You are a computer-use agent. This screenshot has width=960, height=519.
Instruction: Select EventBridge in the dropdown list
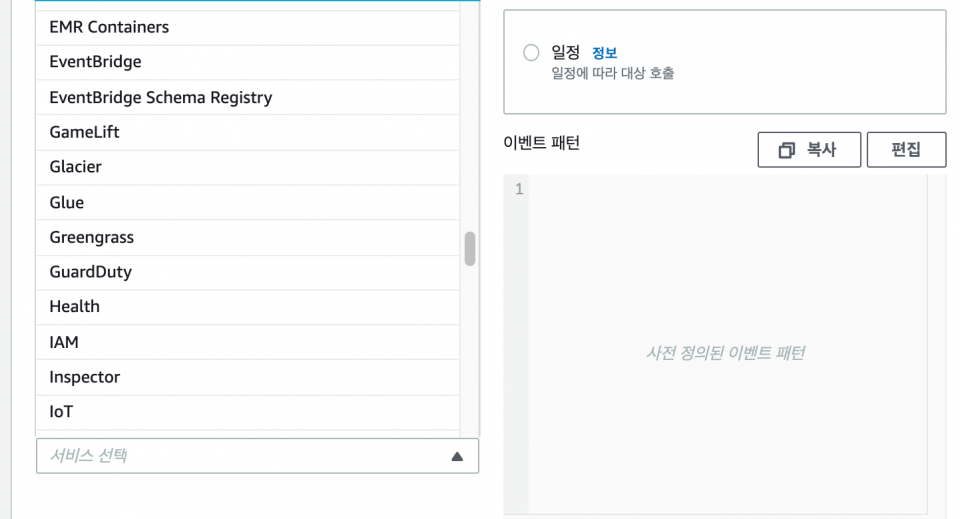pyautogui.click(x=247, y=62)
